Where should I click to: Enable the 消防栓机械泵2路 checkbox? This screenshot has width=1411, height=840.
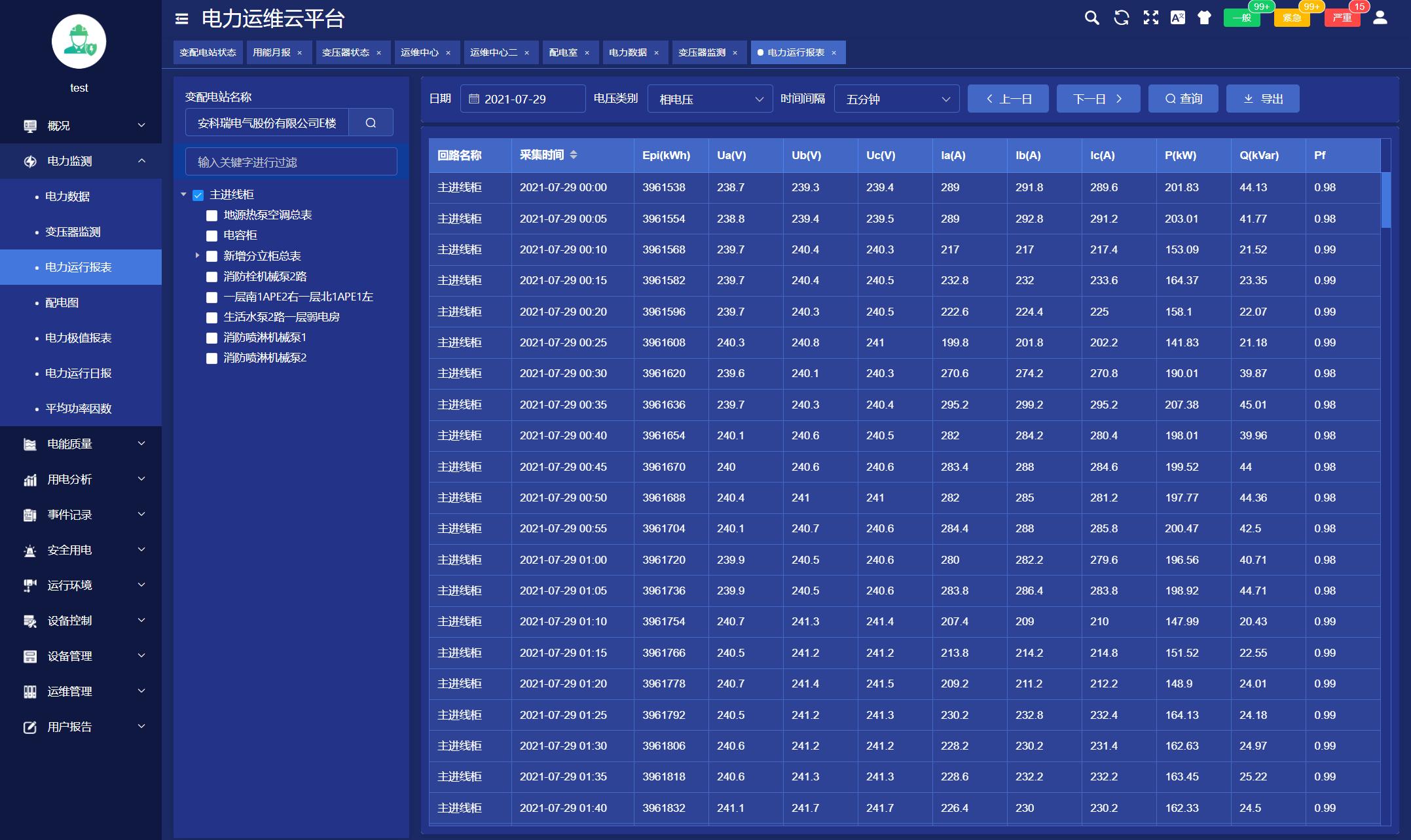click(x=211, y=276)
